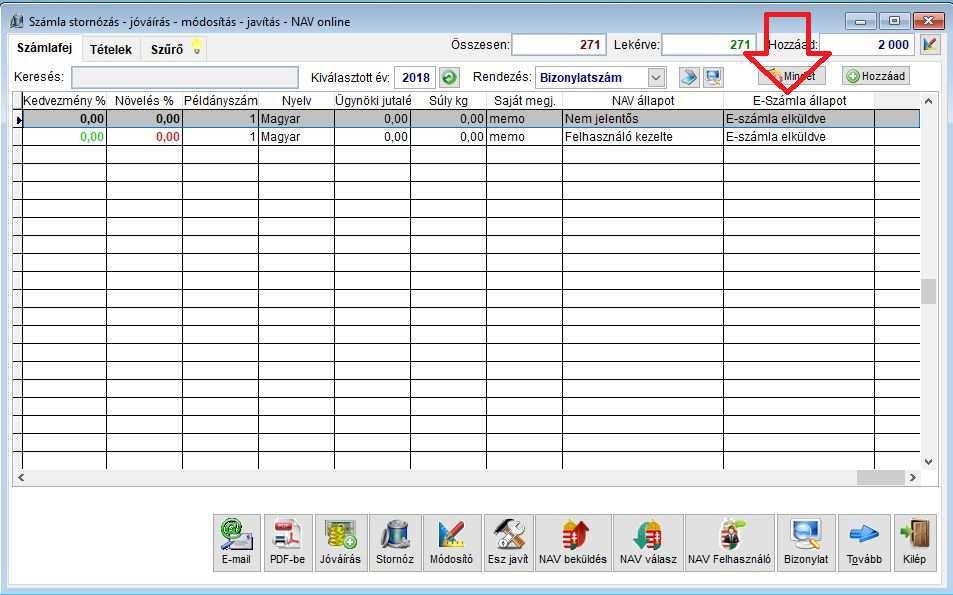Click E-számla elküldve in the Felhasználó kezelte row
953x595 pixels.
tap(799, 137)
